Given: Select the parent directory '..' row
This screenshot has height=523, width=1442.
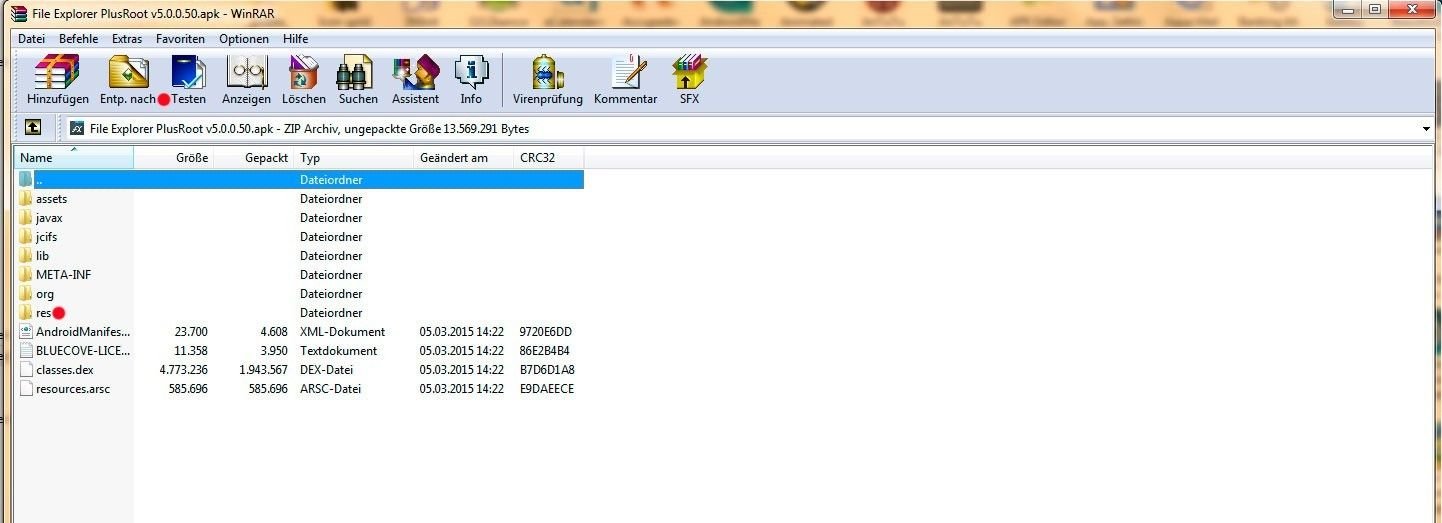Looking at the screenshot, I should coord(300,180).
